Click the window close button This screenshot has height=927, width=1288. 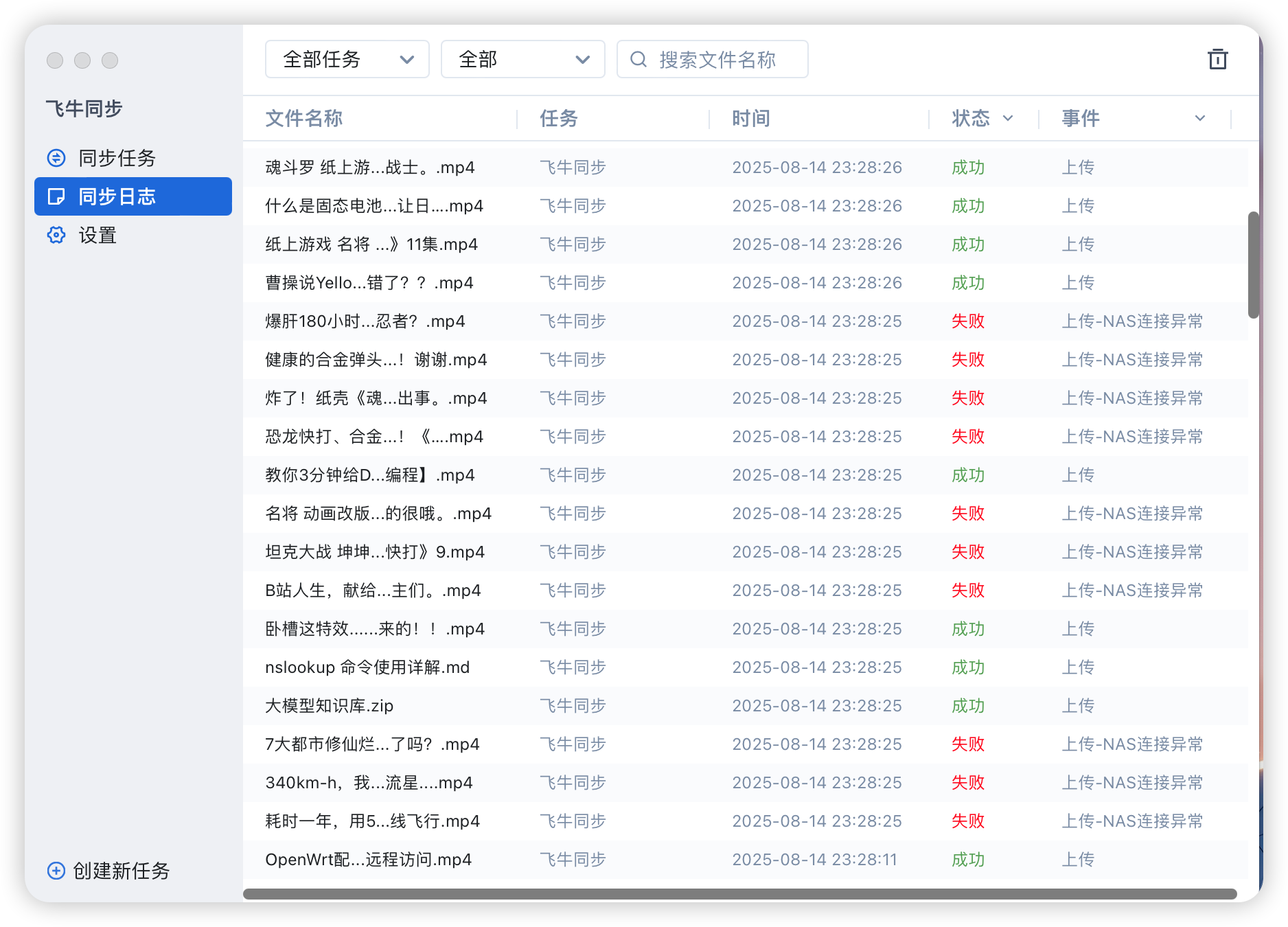(55, 60)
